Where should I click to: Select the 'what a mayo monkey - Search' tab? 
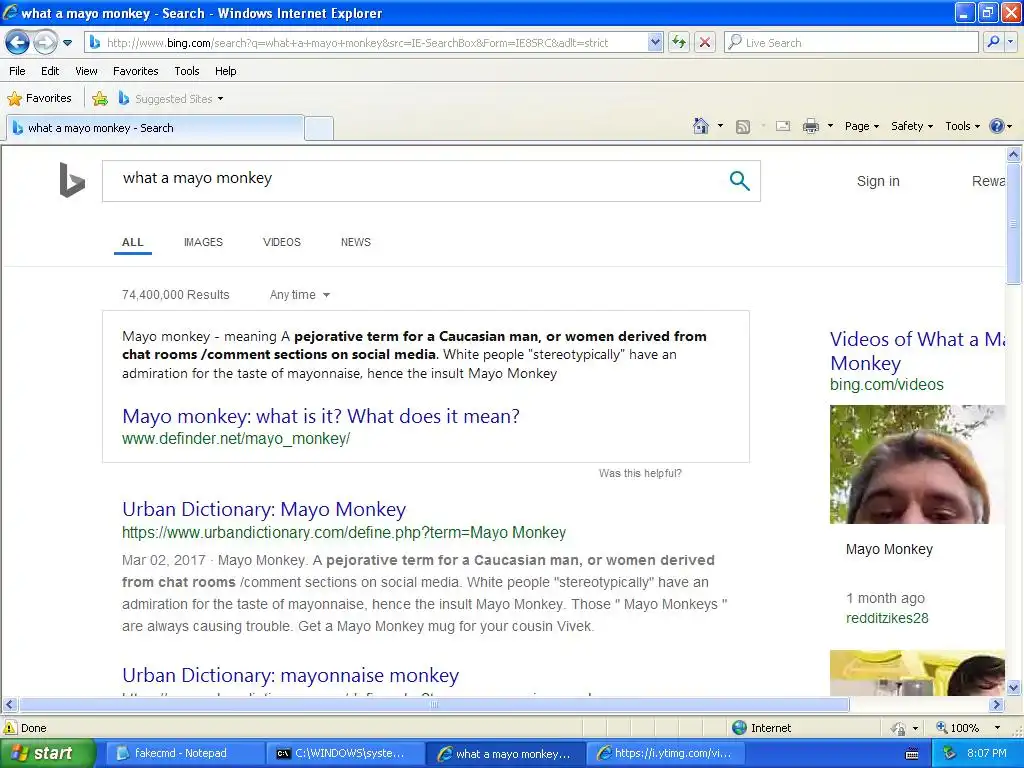pos(155,128)
